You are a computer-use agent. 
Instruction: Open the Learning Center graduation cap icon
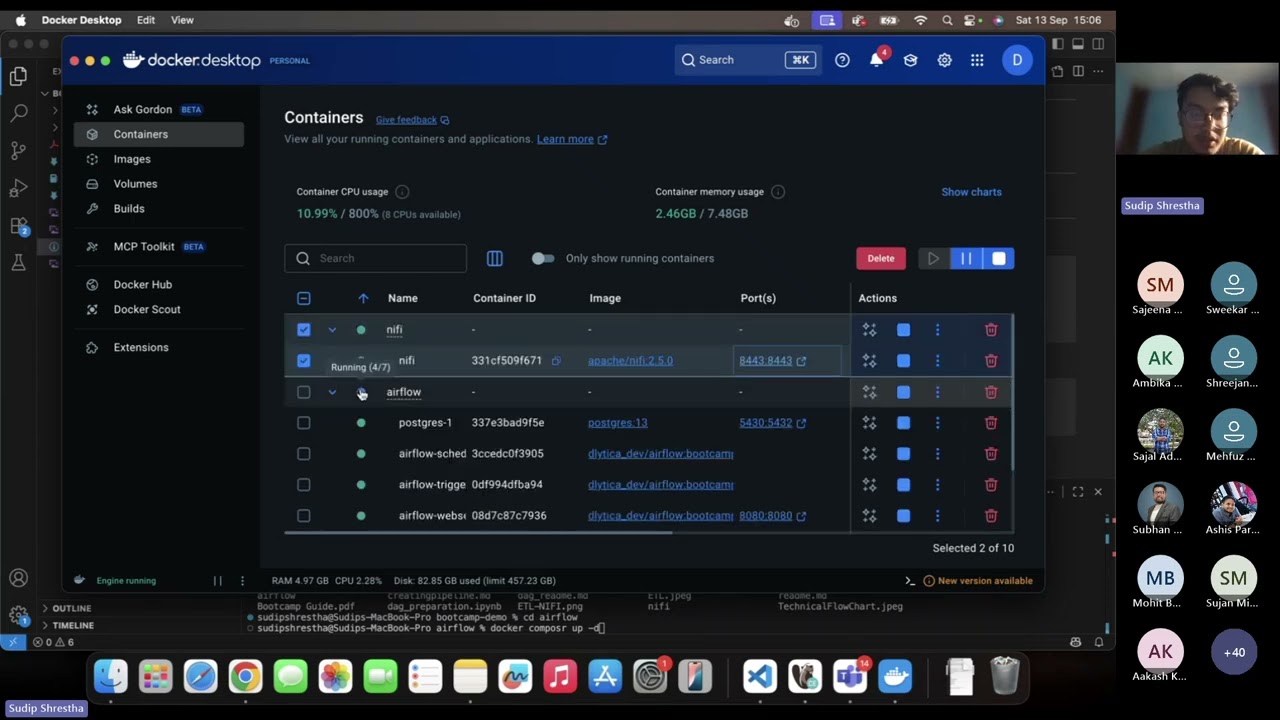(x=910, y=60)
